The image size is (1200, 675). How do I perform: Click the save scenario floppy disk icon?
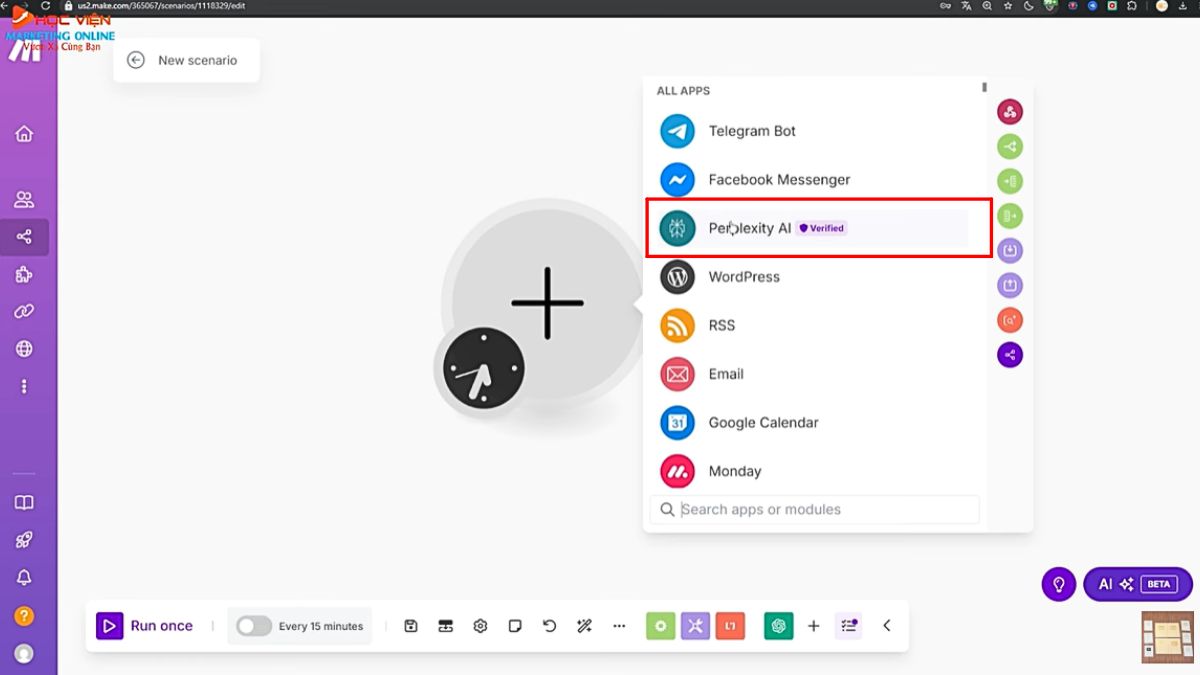[411, 626]
